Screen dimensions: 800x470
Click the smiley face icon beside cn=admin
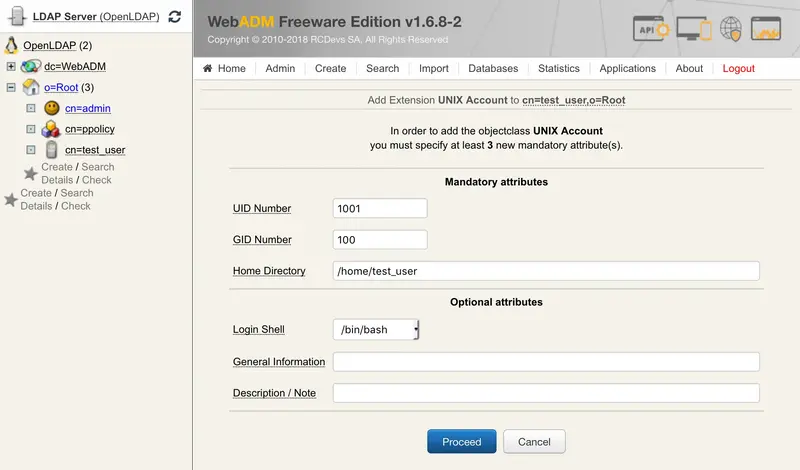point(51,108)
